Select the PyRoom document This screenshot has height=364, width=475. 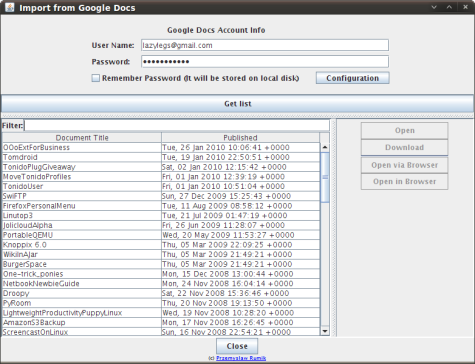click(82, 303)
